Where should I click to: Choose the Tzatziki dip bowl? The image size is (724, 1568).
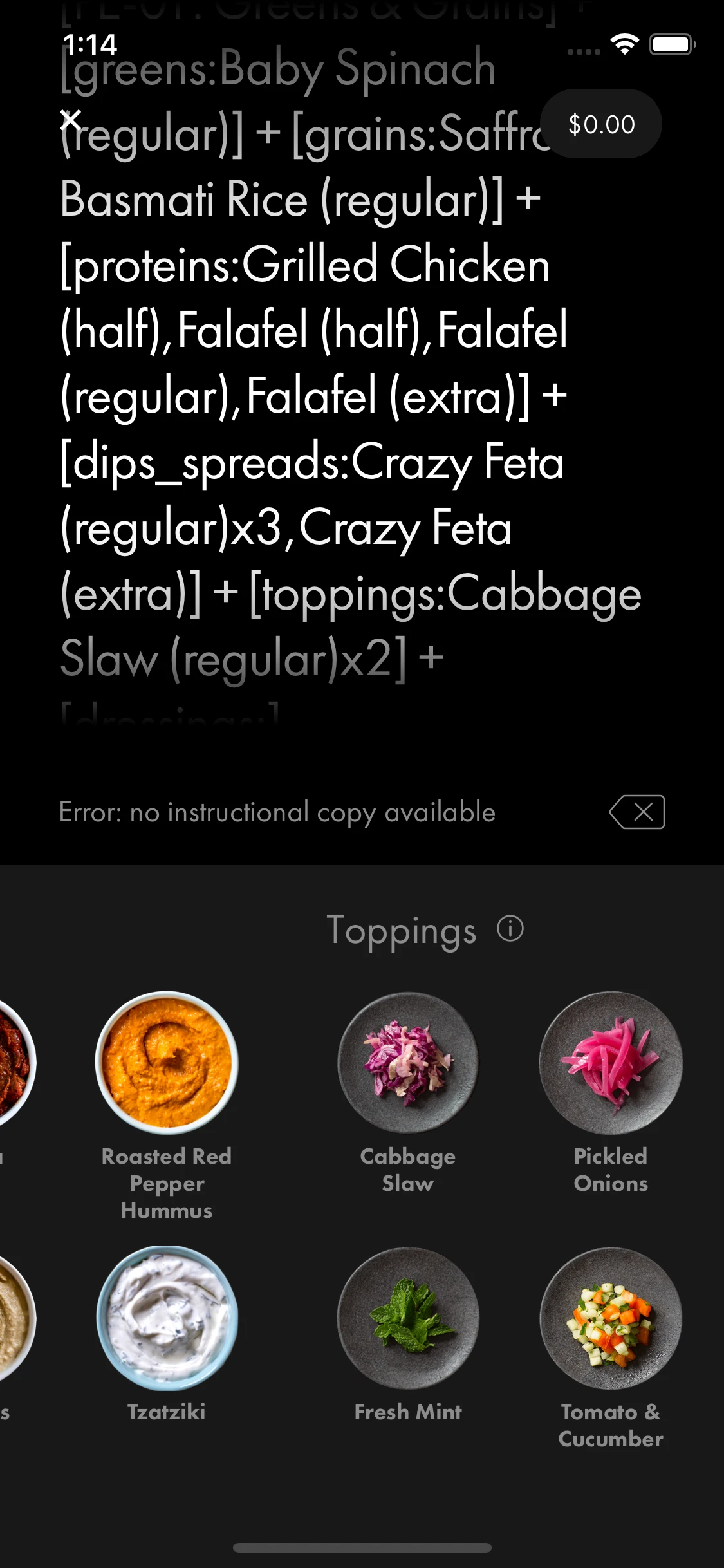[x=167, y=1318]
